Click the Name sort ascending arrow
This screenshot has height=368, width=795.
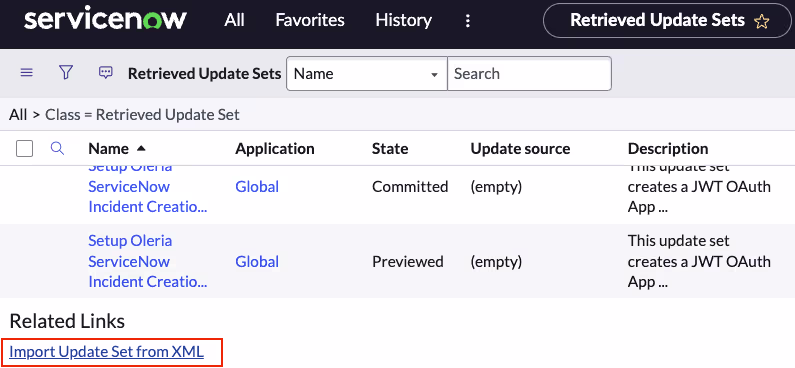[141, 149]
